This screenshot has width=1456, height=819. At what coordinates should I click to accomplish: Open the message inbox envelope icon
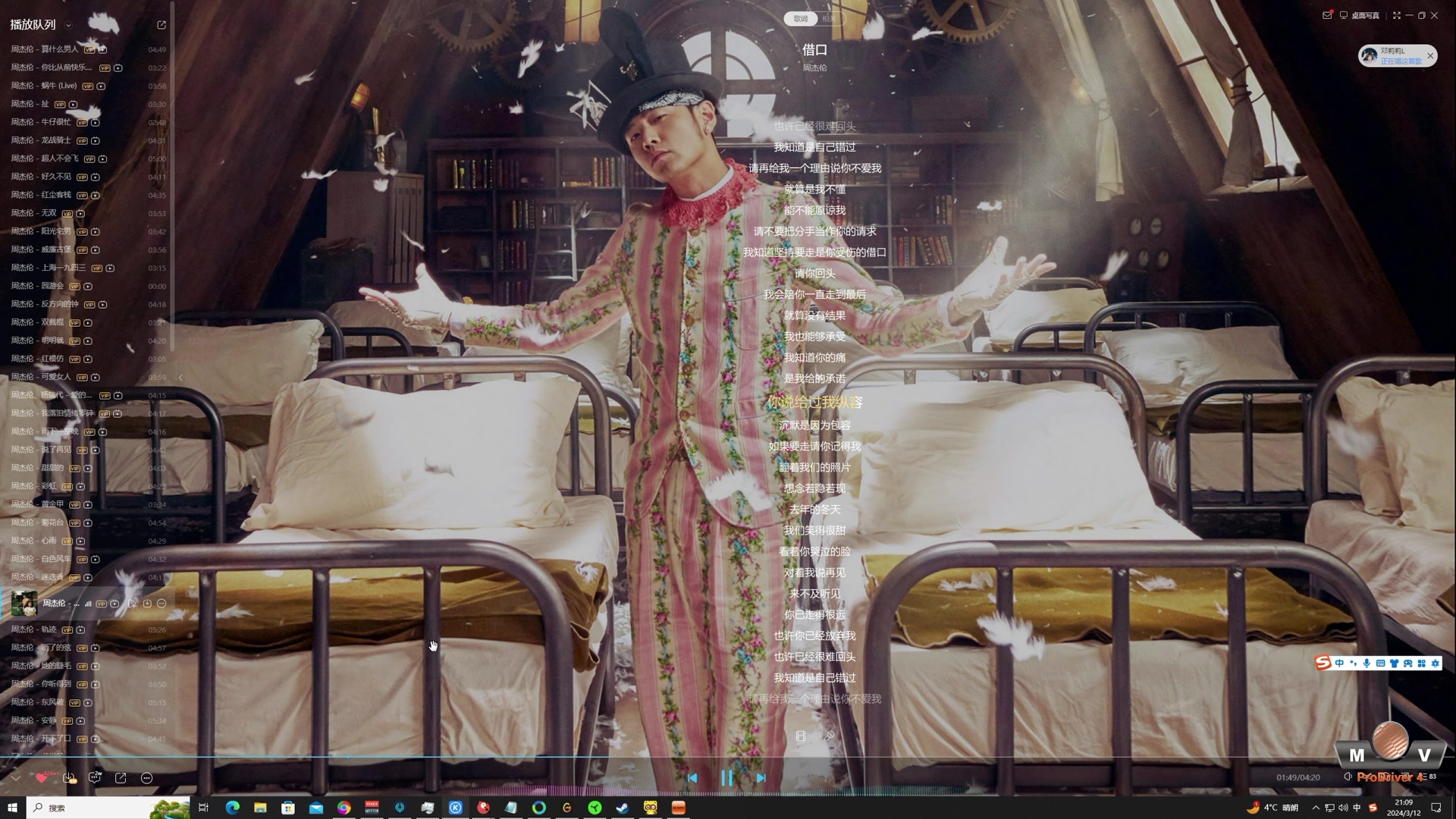(x=1327, y=15)
